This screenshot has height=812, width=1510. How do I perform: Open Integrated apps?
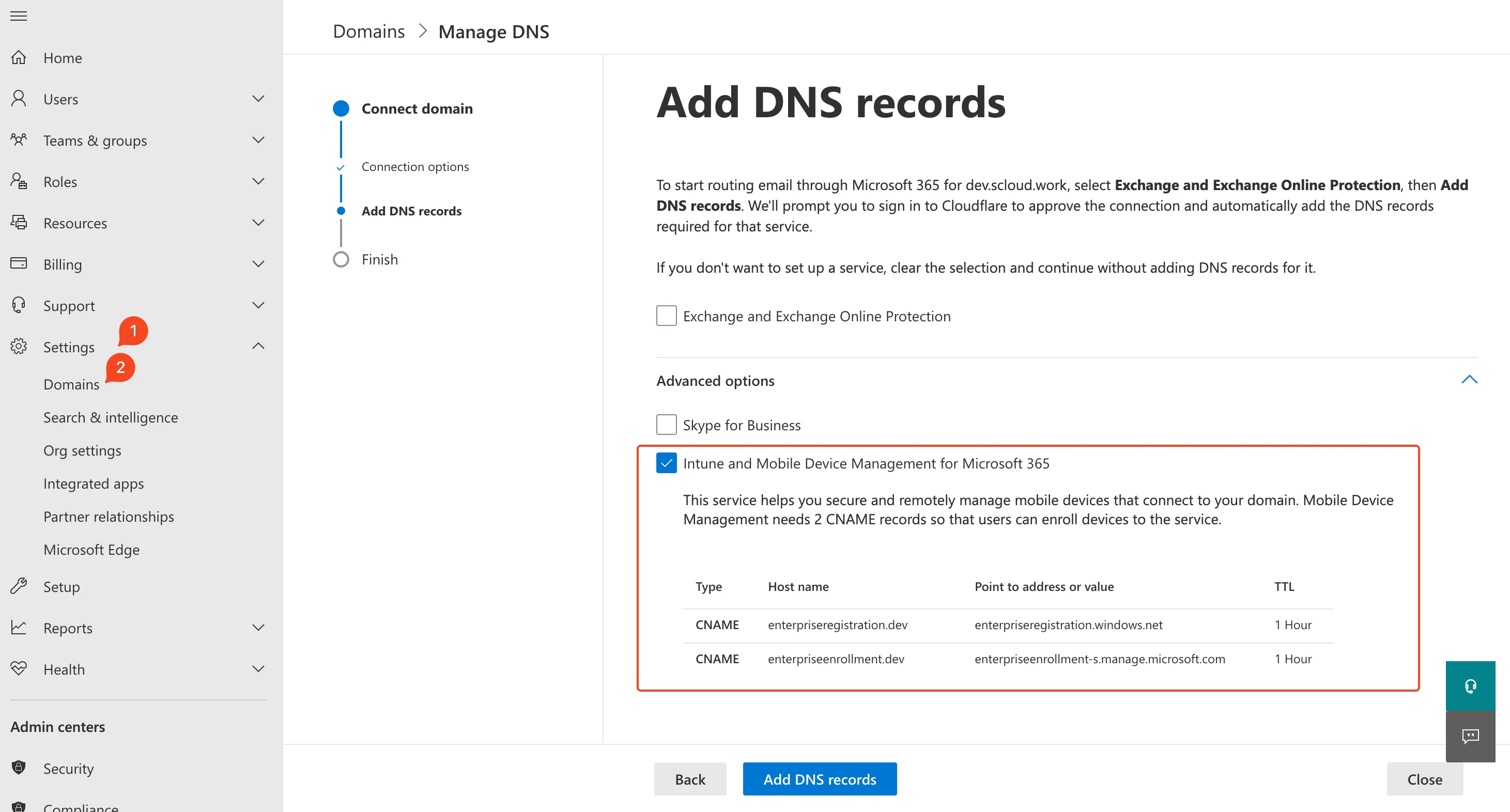[93, 483]
